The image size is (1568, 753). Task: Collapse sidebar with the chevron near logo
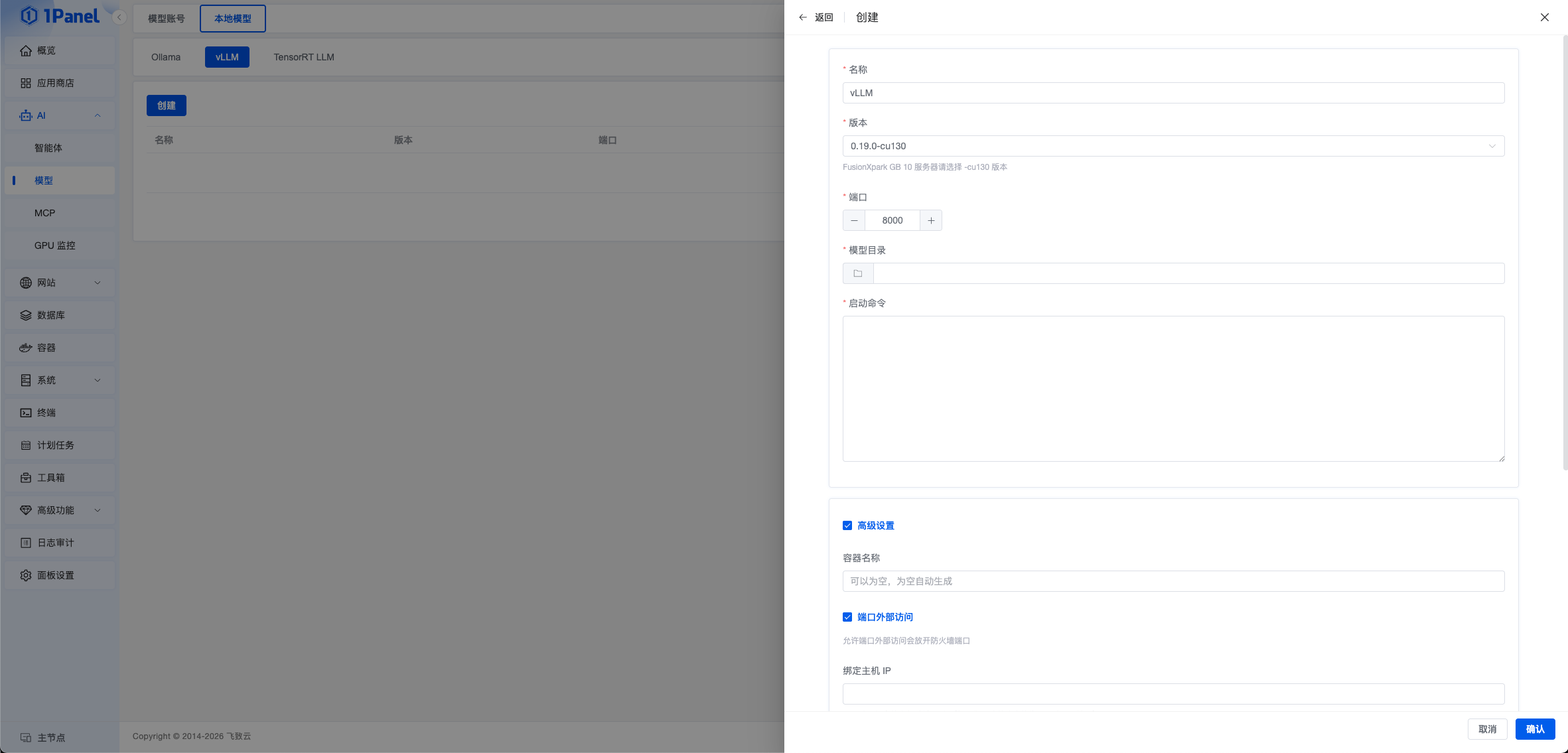click(119, 18)
